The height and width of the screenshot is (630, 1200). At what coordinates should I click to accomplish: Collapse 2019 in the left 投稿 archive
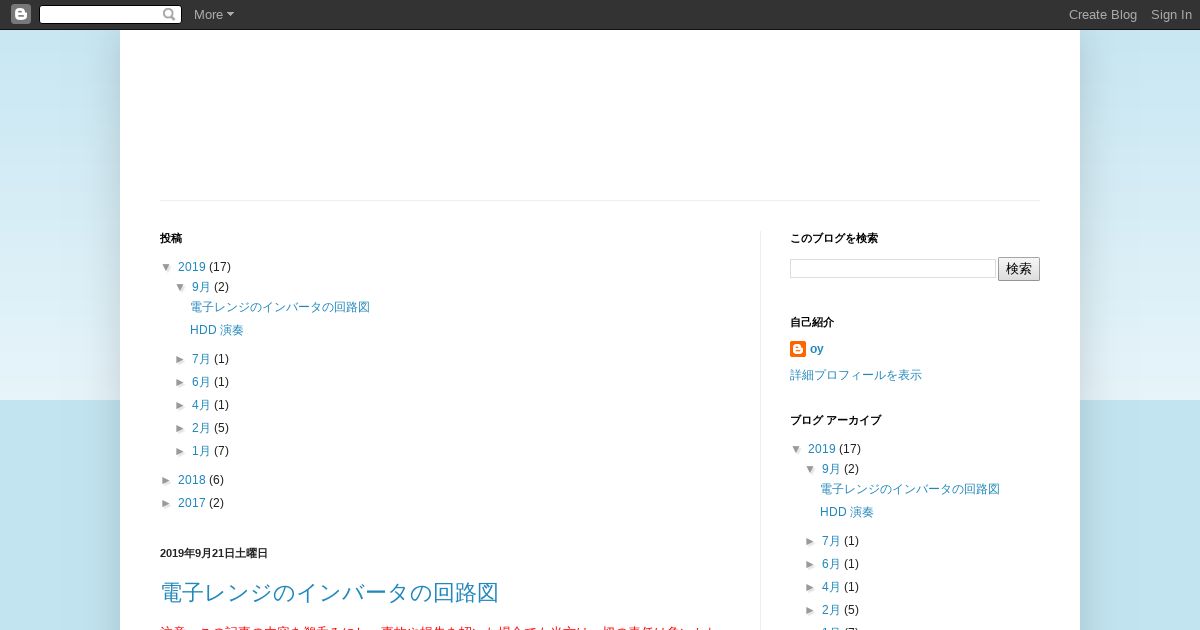(x=167, y=268)
